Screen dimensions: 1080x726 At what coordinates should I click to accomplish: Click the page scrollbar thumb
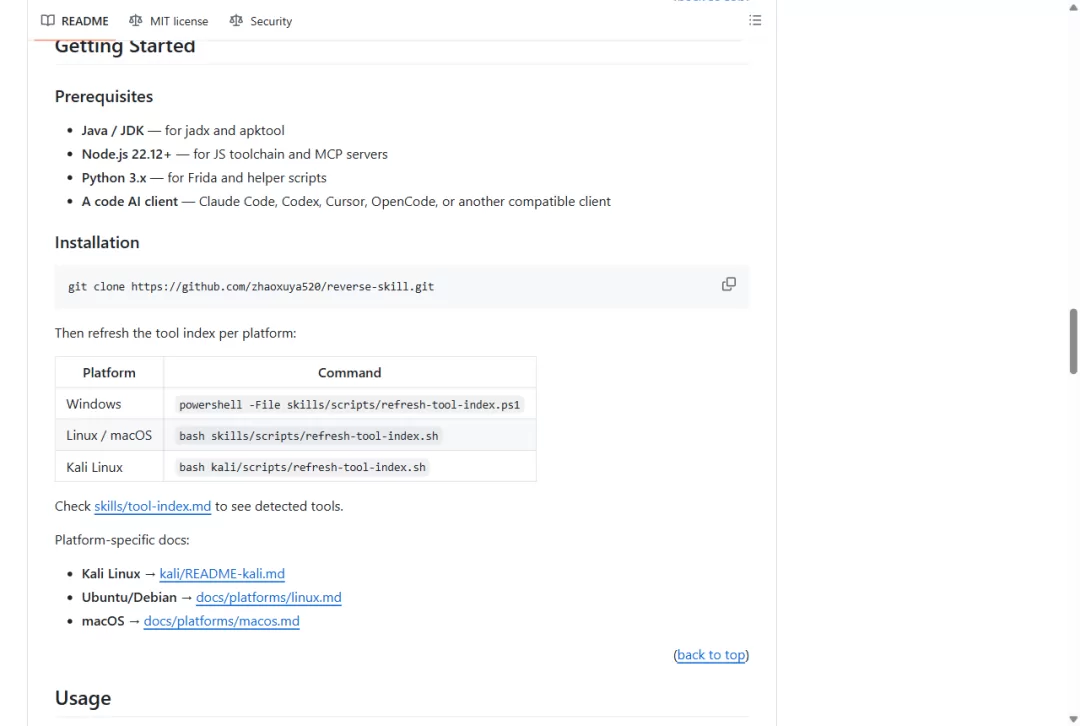click(x=1073, y=342)
